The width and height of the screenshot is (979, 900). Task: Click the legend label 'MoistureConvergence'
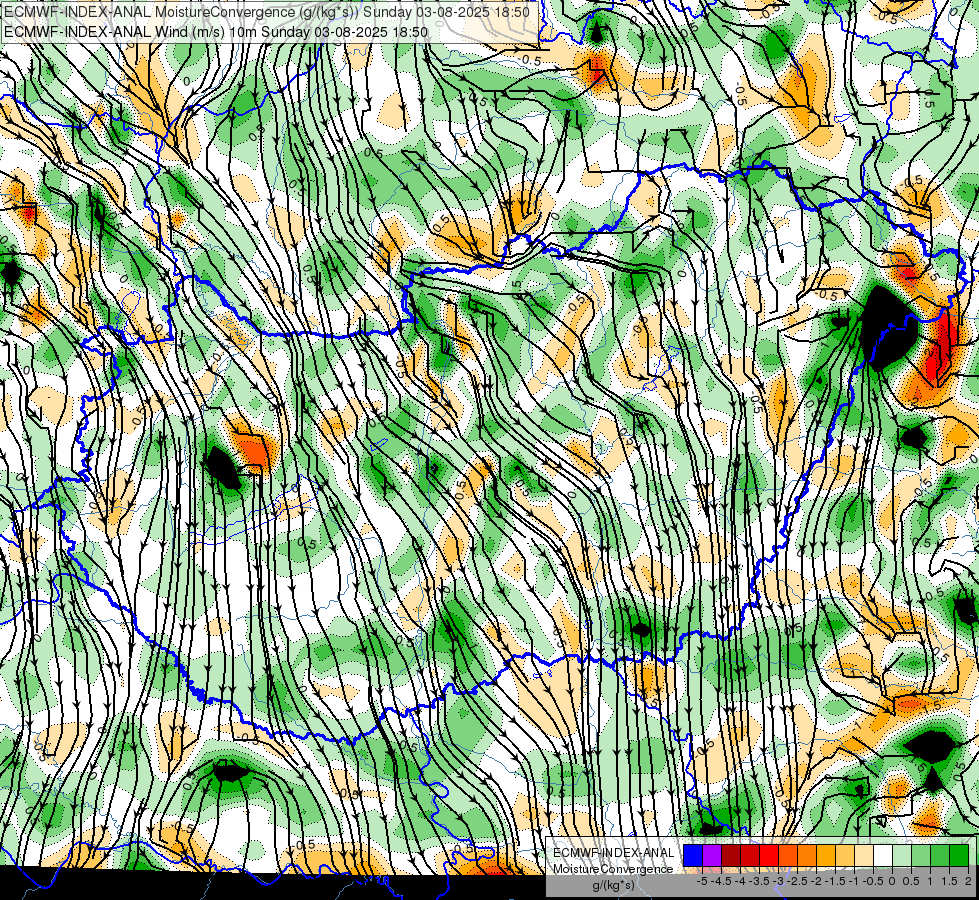pos(613,869)
